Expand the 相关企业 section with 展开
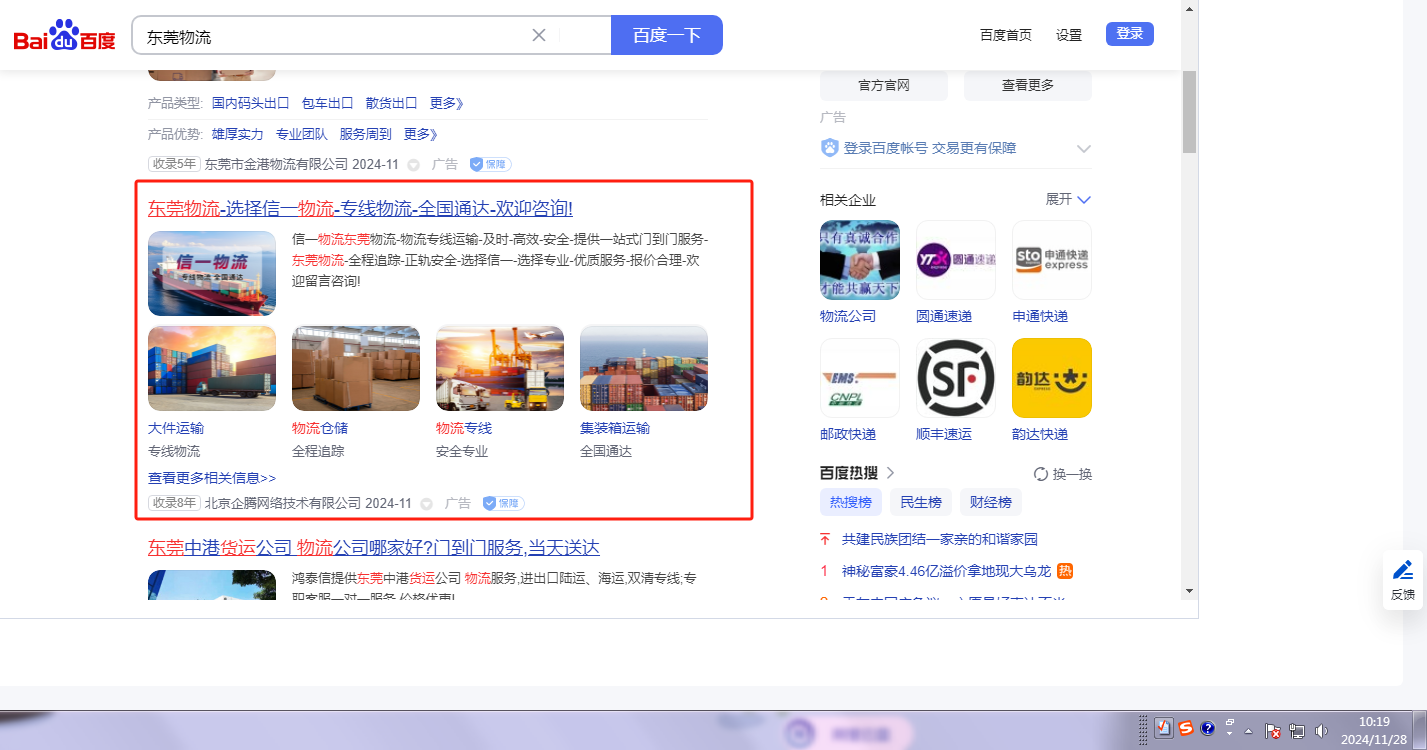Screen dimensions: 1427x750 pyautogui.click(x=1068, y=199)
